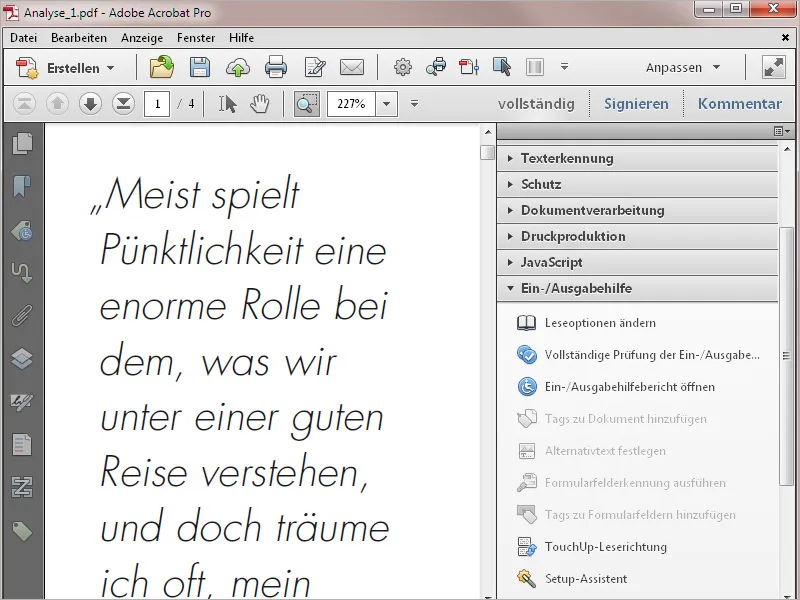Click the print preview magnifier icon
The width and height of the screenshot is (800, 600).
(436, 67)
